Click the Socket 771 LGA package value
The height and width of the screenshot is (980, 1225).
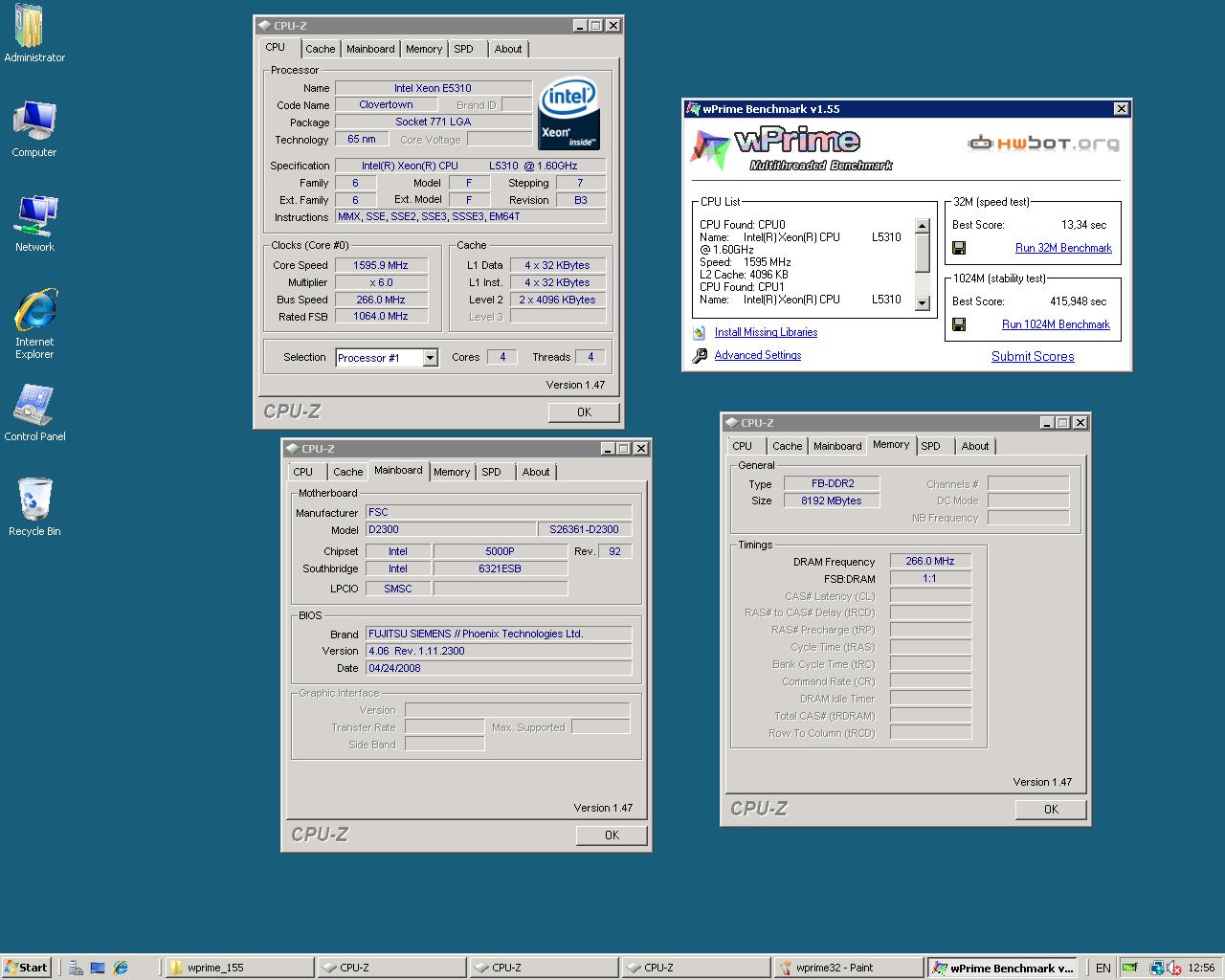[x=434, y=122]
